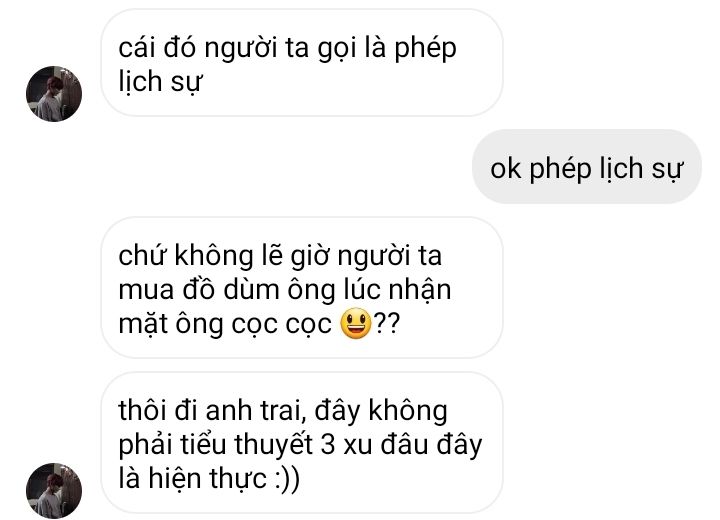Tap the message starting 'thôi đi anh trai'

302,443
